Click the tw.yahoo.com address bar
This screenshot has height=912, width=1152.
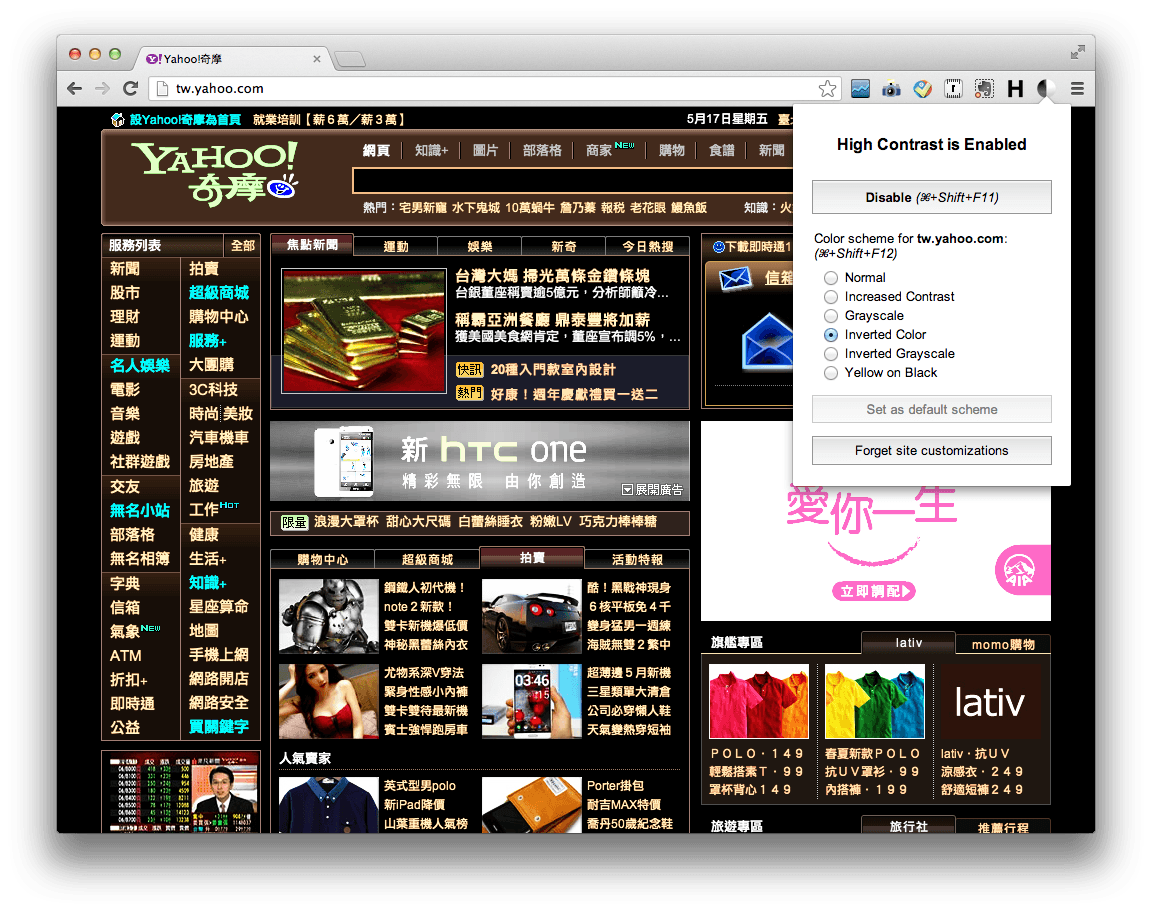(x=480, y=89)
